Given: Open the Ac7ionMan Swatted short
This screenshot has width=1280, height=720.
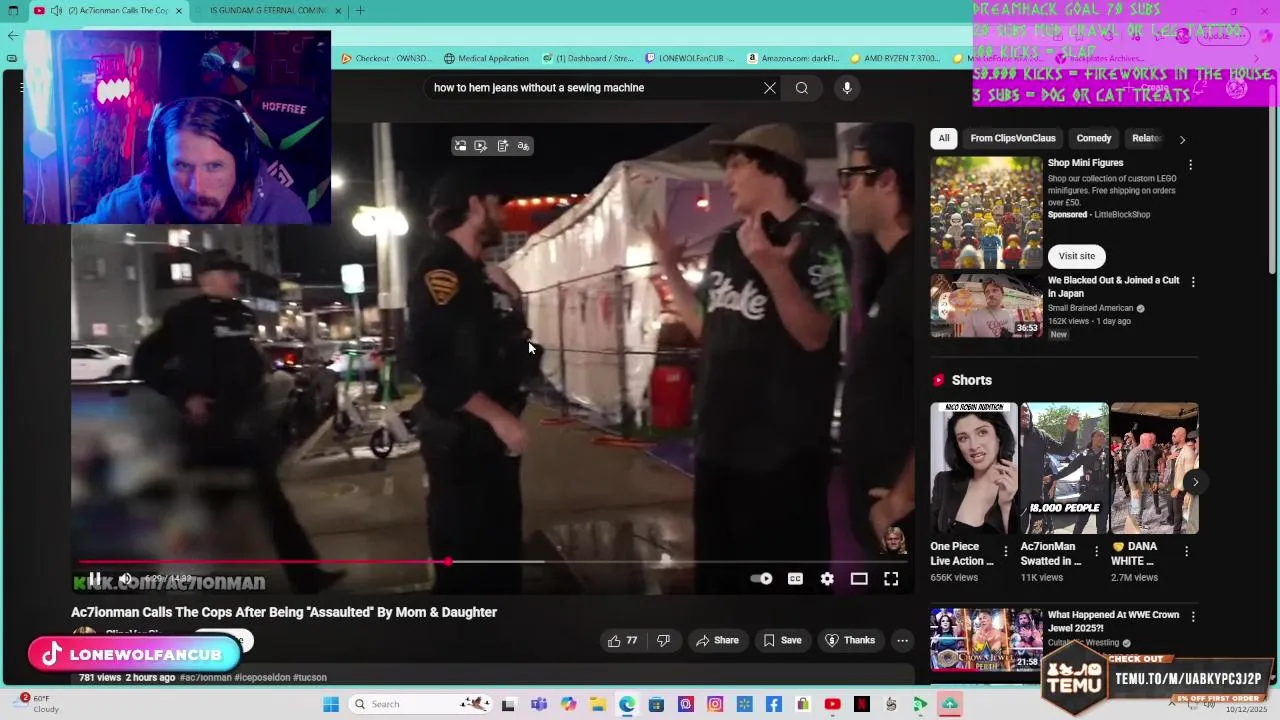Looking at the screenshot, I should (1064, 468).
